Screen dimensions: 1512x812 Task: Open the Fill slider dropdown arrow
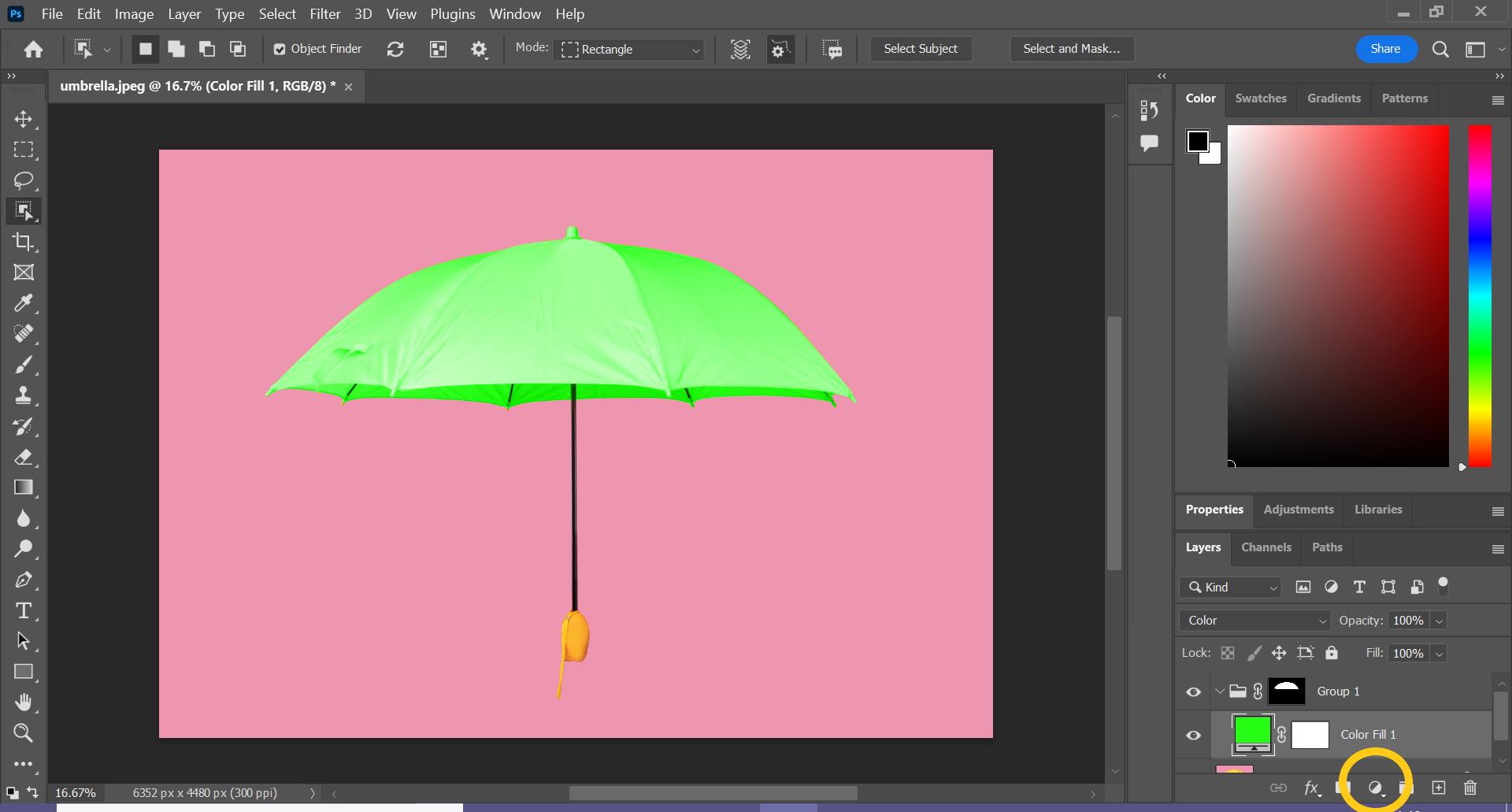(x=1439, y=654)
